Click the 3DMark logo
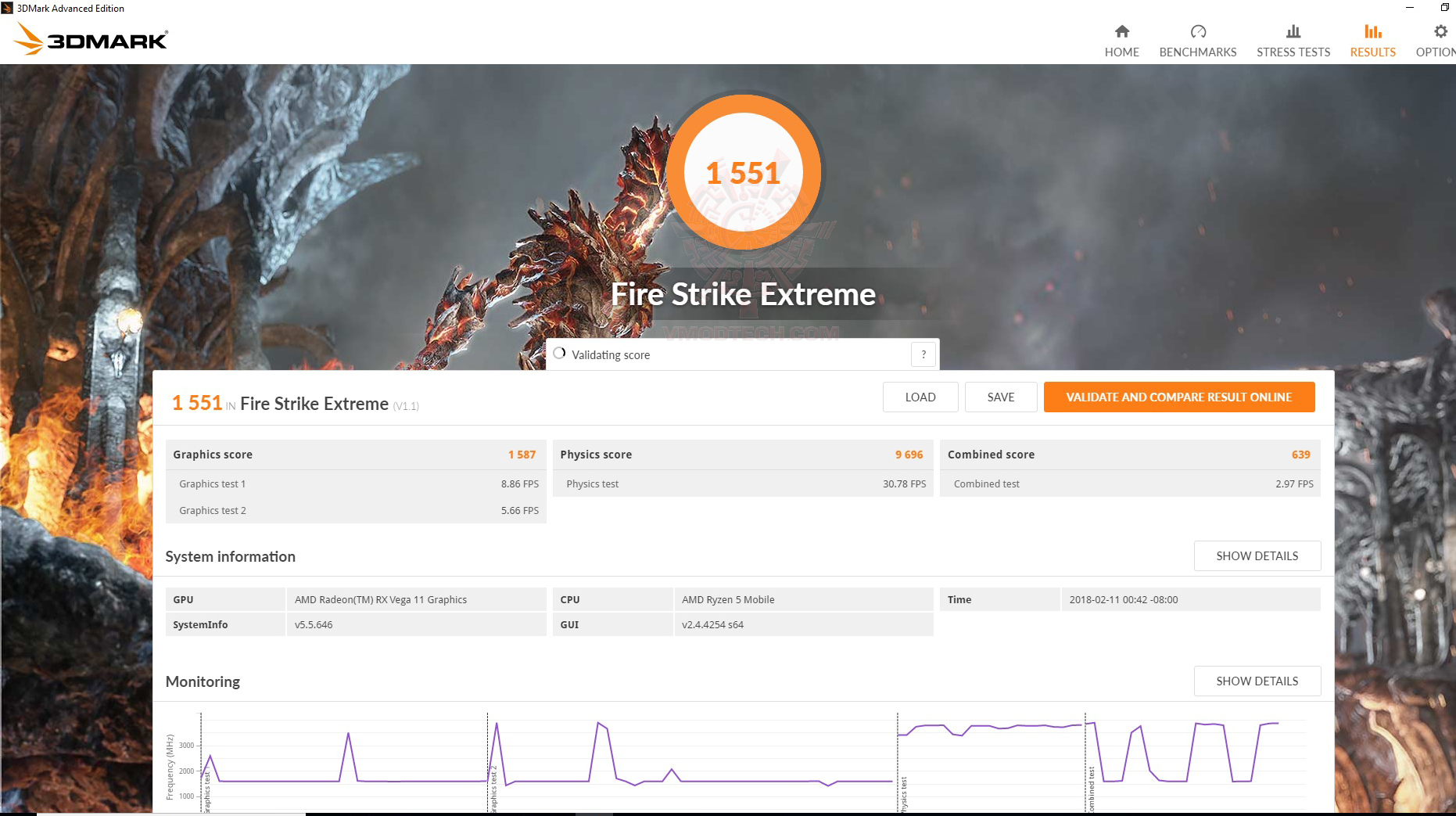Screen dimensions: 1456x816 [91, 38]
